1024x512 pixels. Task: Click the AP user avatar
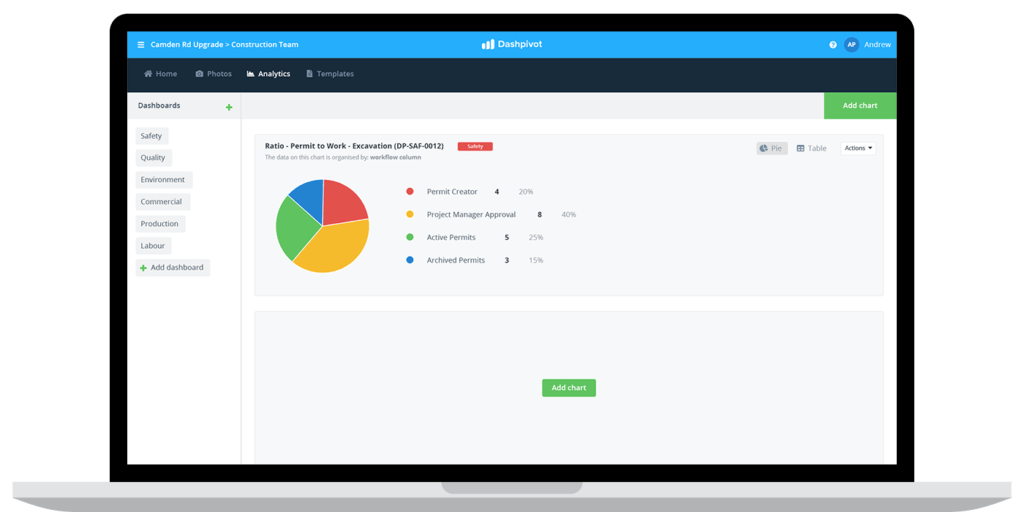851,44
